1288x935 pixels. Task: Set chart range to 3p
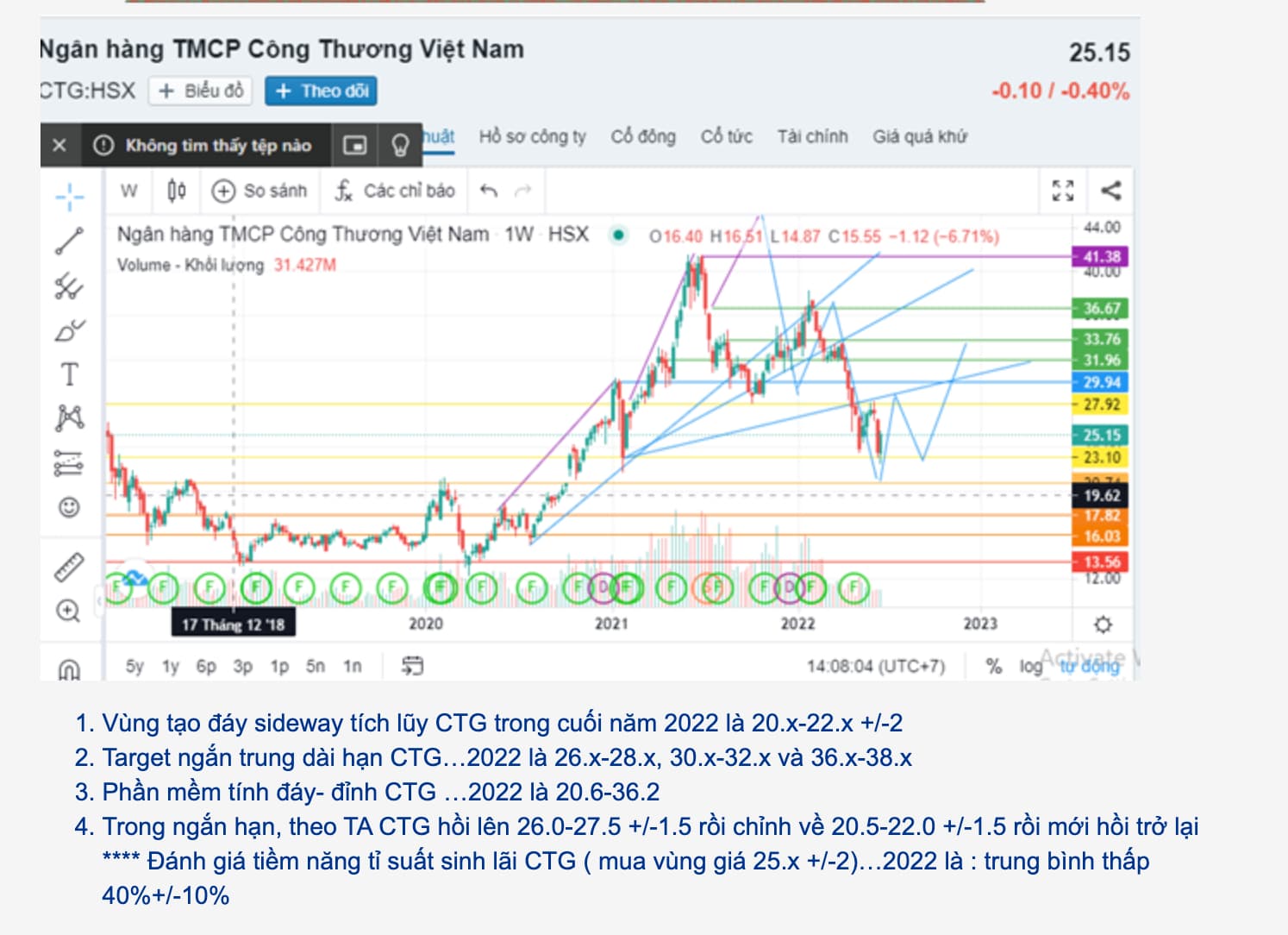(x=243, y=666)
